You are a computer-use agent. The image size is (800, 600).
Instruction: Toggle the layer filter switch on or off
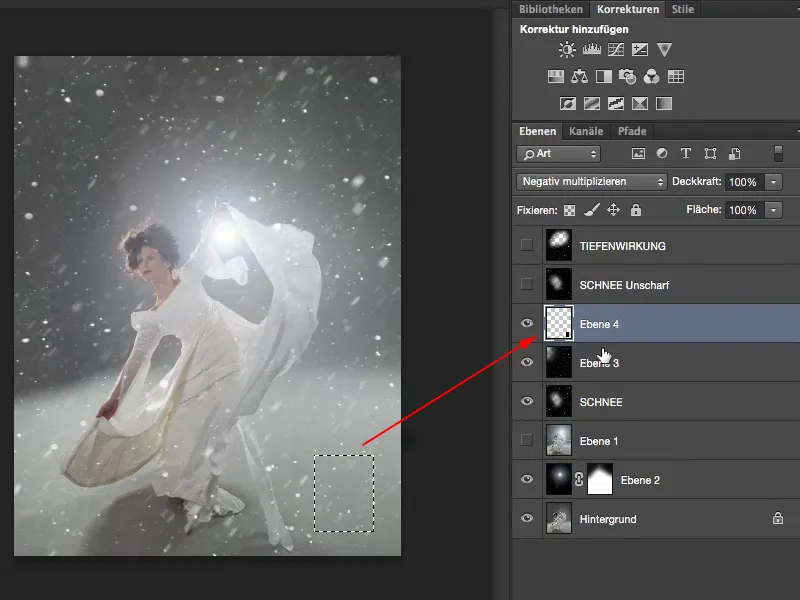pyautogui.click(x=778, y=154)
